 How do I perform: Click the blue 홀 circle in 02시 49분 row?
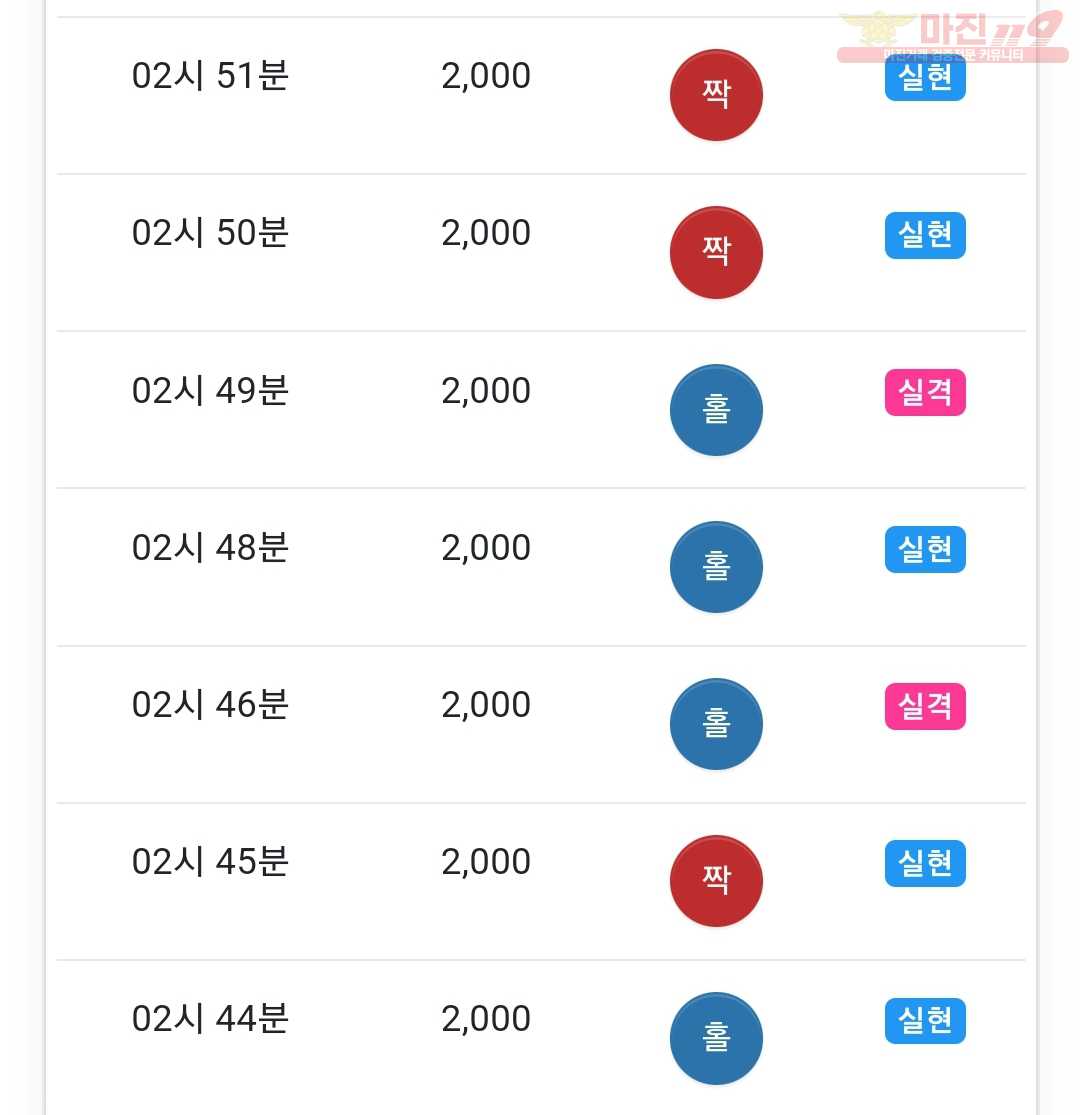pyautogui.click(x=716, y=410)
